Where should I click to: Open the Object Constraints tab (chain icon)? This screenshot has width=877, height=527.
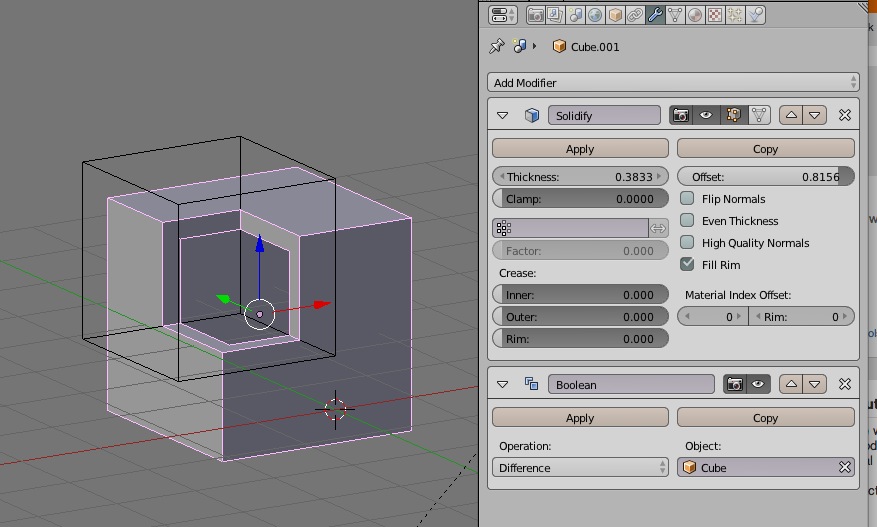(635, 15)
